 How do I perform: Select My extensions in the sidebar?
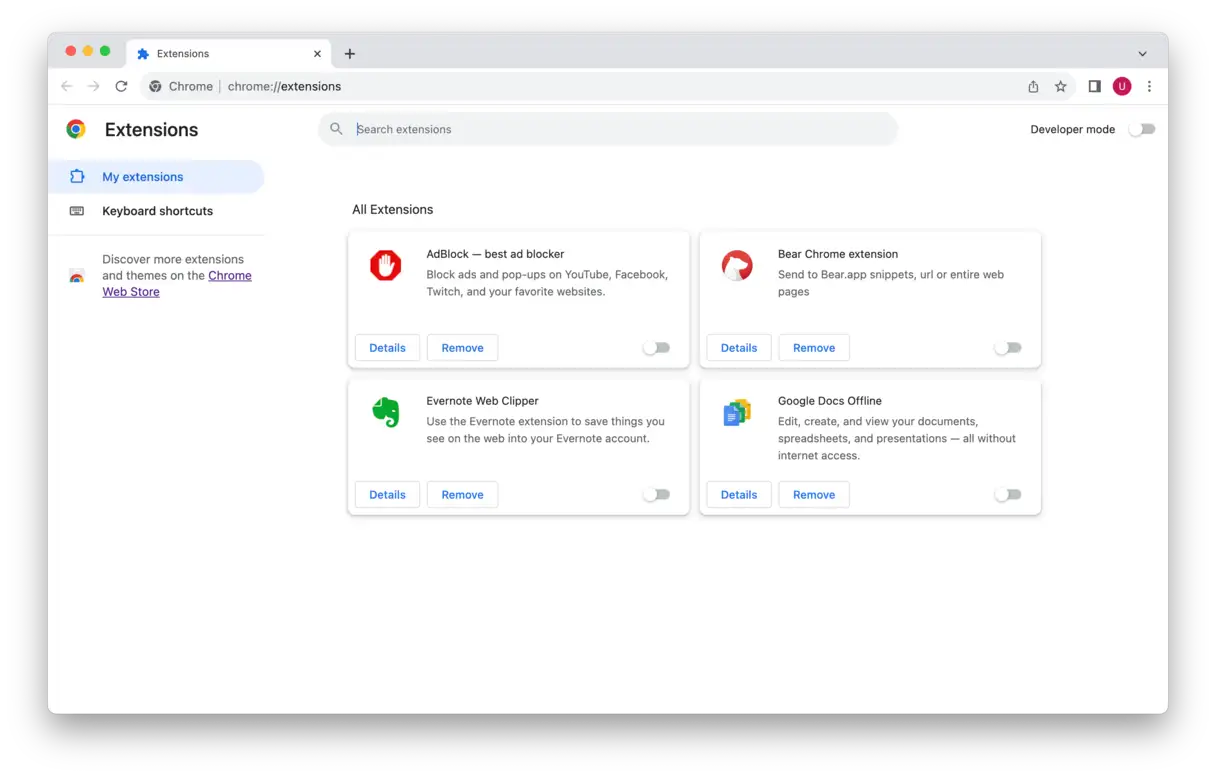point(142,177)
